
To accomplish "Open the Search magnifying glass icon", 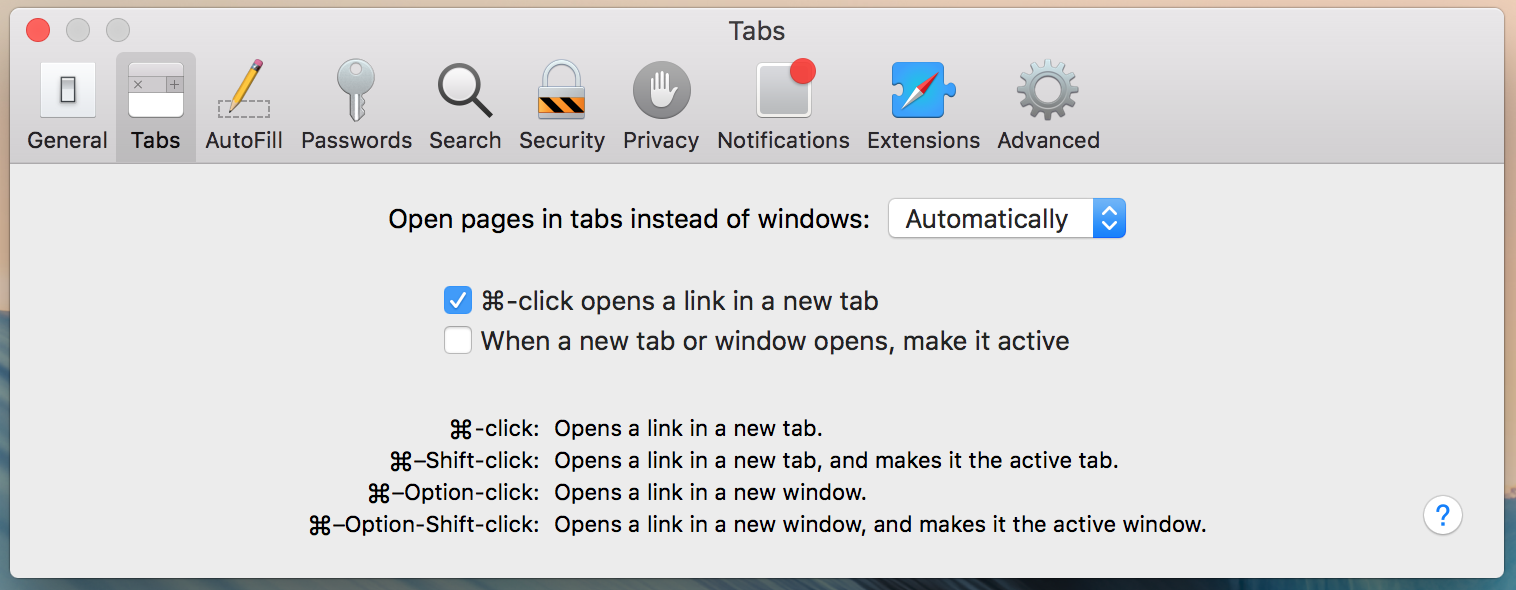I will click(465, 90).
